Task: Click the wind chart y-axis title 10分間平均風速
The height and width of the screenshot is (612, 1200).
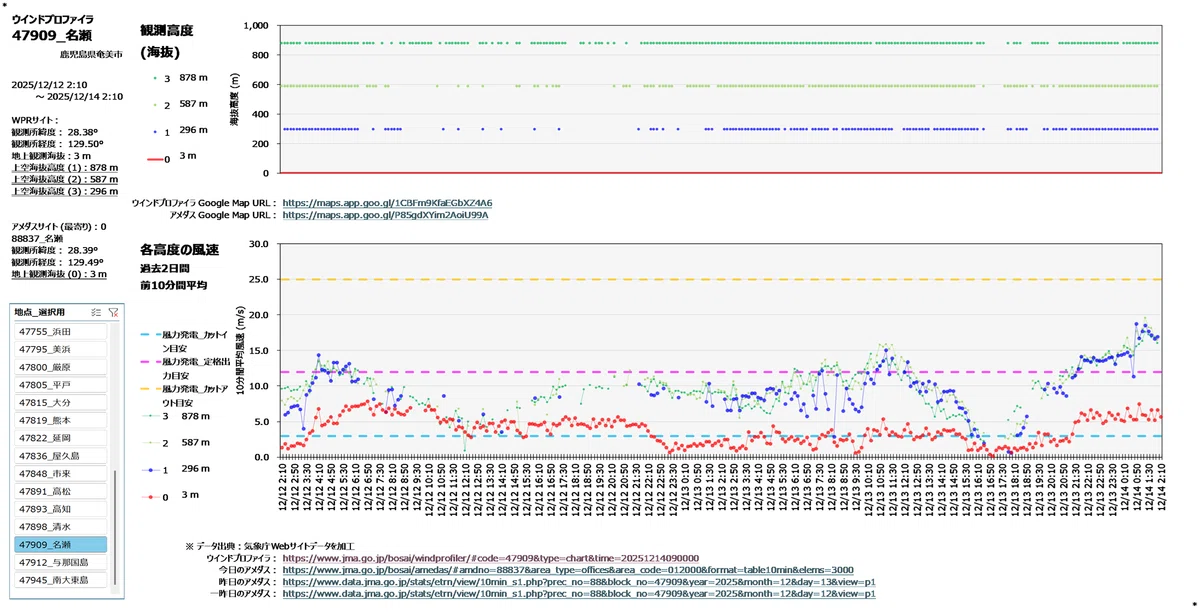Action: point(241,349)
